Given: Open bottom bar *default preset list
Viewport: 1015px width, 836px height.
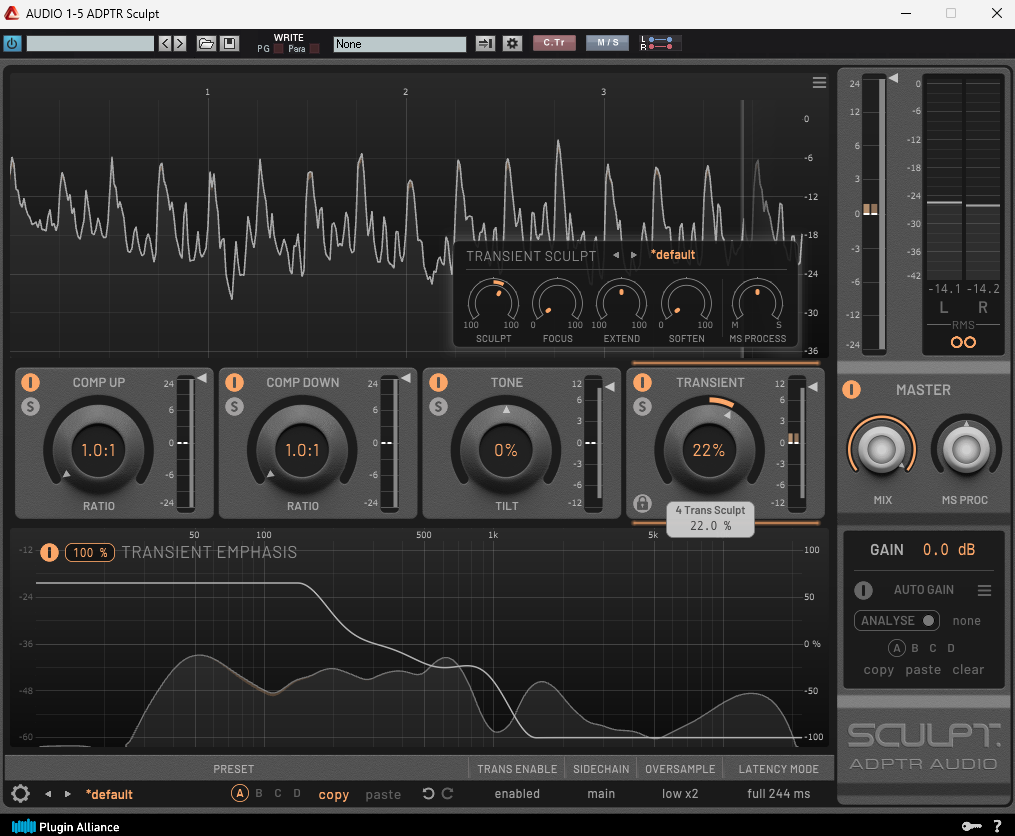Looking at the screenshot, I should click(x=109, y=794).
